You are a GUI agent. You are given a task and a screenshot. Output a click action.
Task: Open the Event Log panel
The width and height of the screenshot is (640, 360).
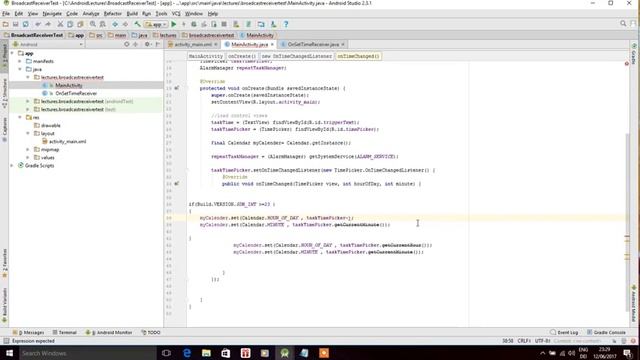(x=564, y=333)
